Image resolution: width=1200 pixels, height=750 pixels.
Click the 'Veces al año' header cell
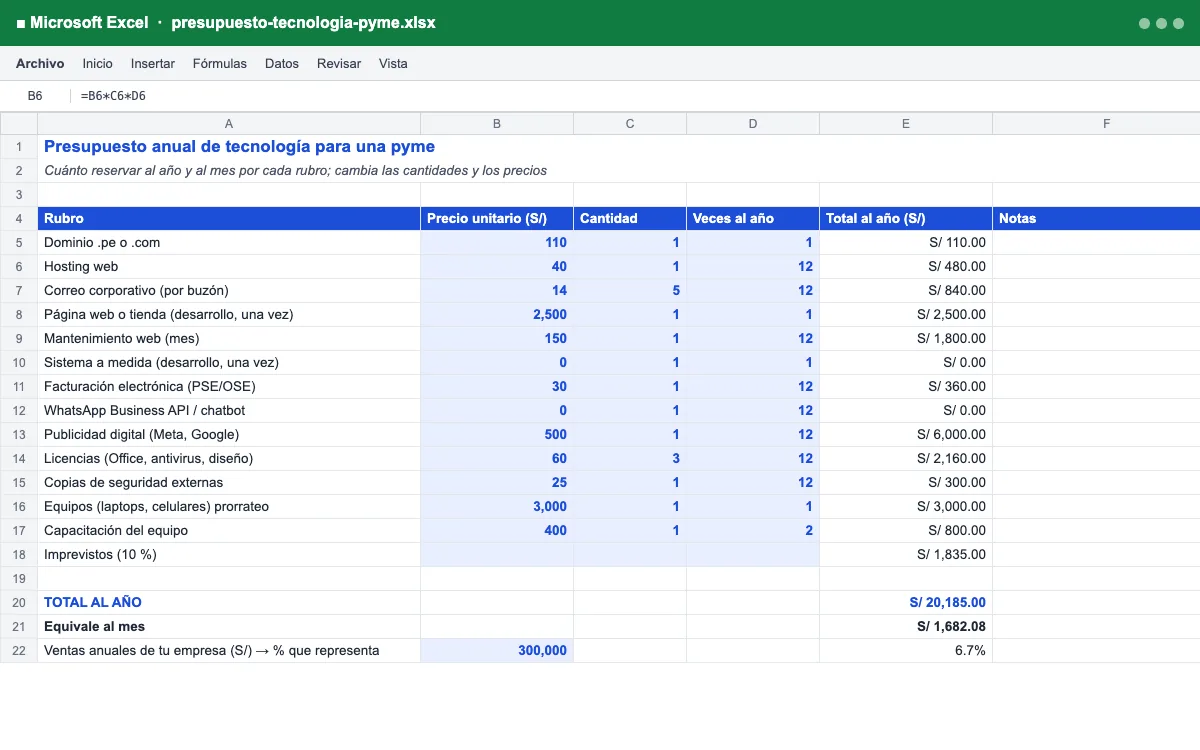(x=753, y=218)
